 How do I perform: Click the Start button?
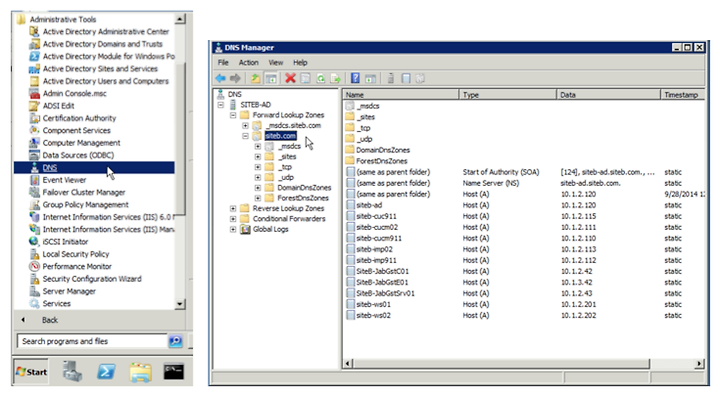click(x=31, y=372)
